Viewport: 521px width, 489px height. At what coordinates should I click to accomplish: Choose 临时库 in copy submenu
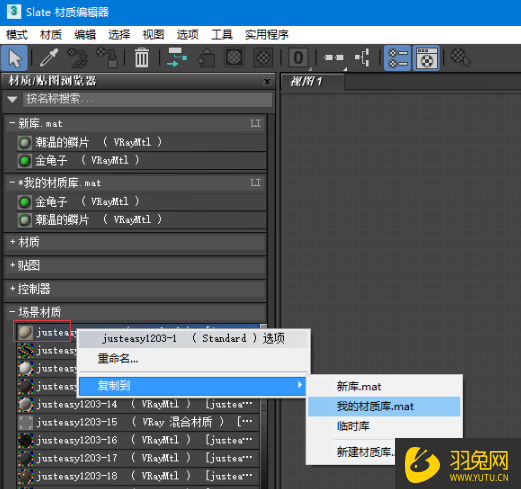coord(384,426)
